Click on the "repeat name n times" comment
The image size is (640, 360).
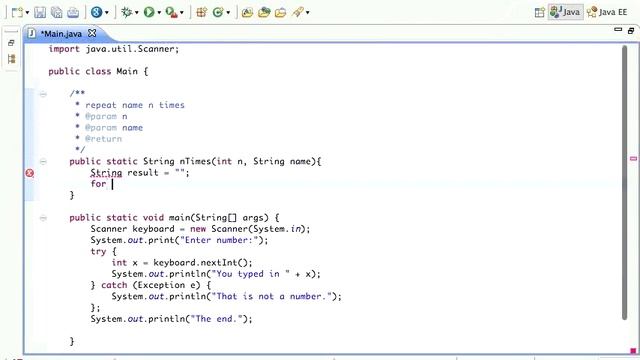(x=135, y=105)
